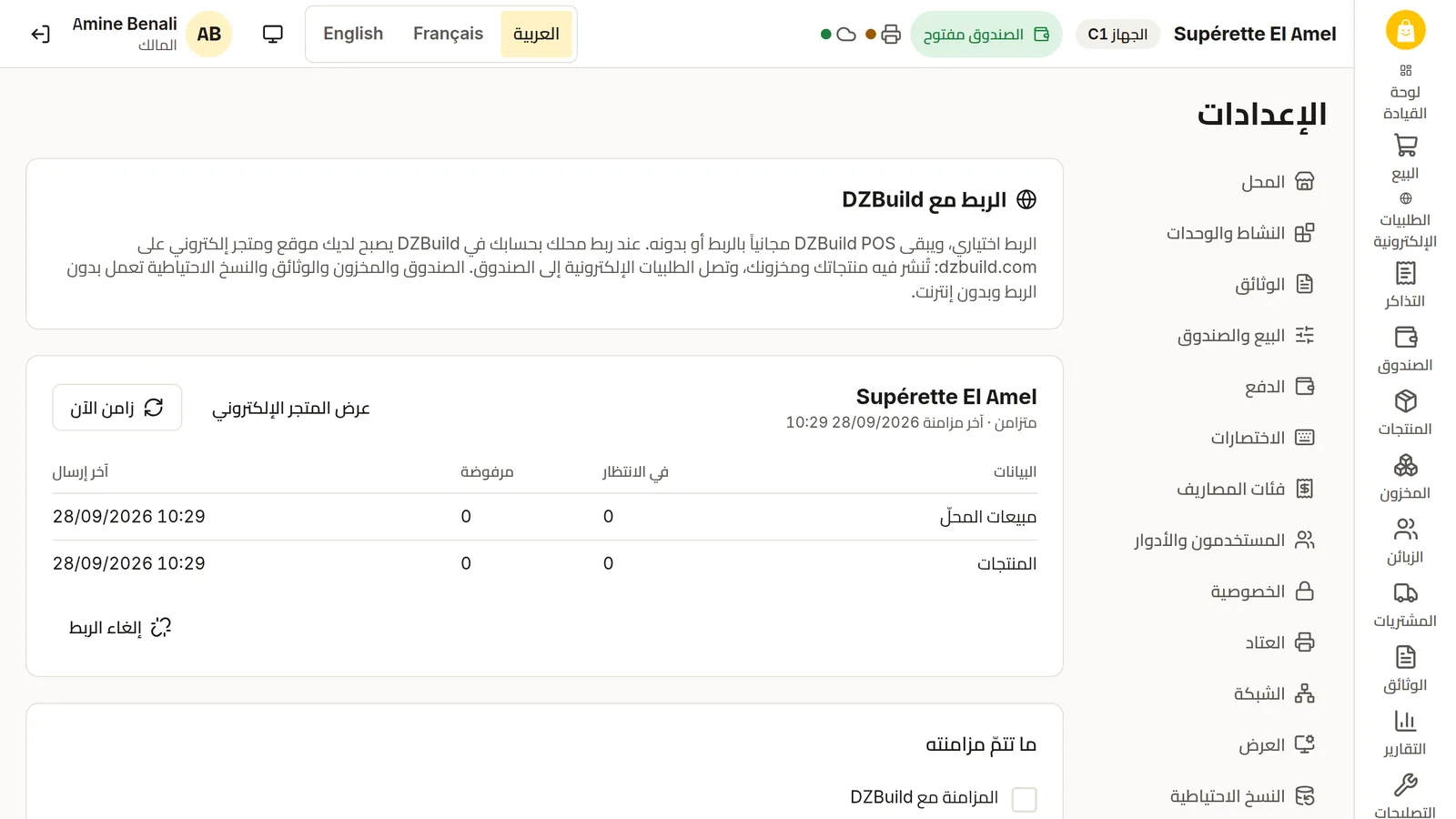The width and height of the screenshot is (1456, 819).
Task: Switch language to Français
Action: [448, 35]
